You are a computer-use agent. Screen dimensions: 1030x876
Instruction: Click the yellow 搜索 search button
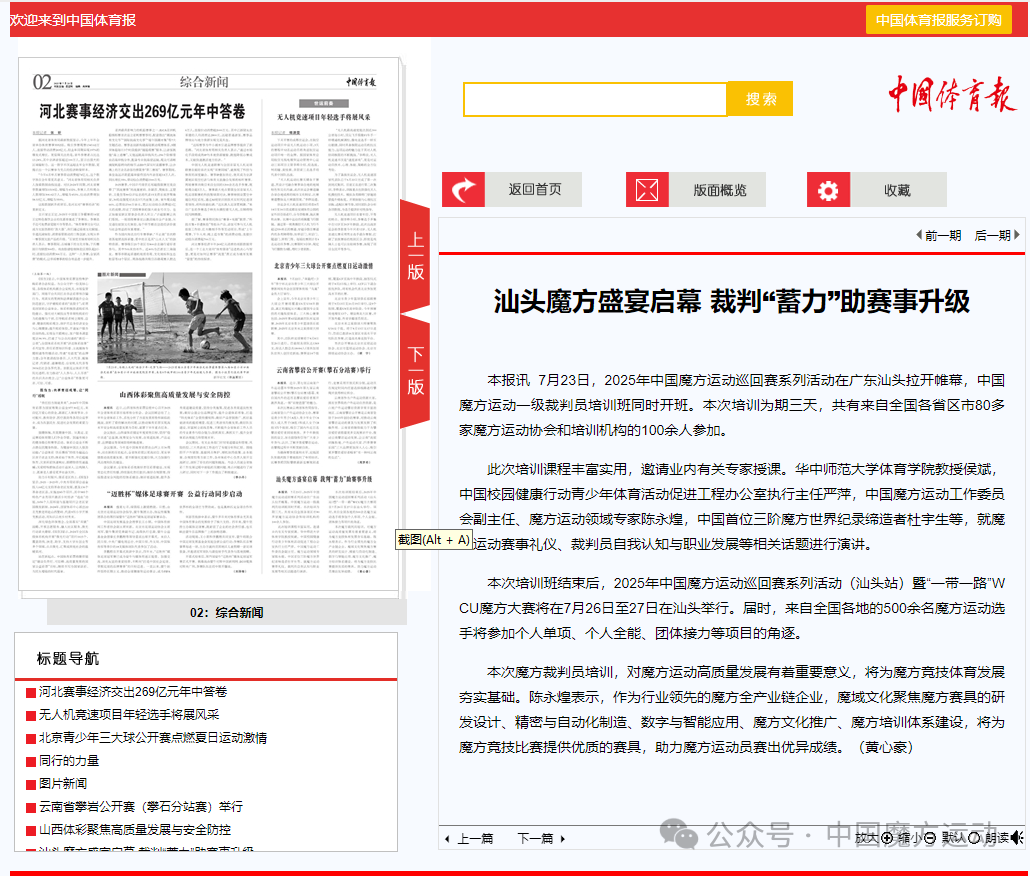(x=760, y=99)
